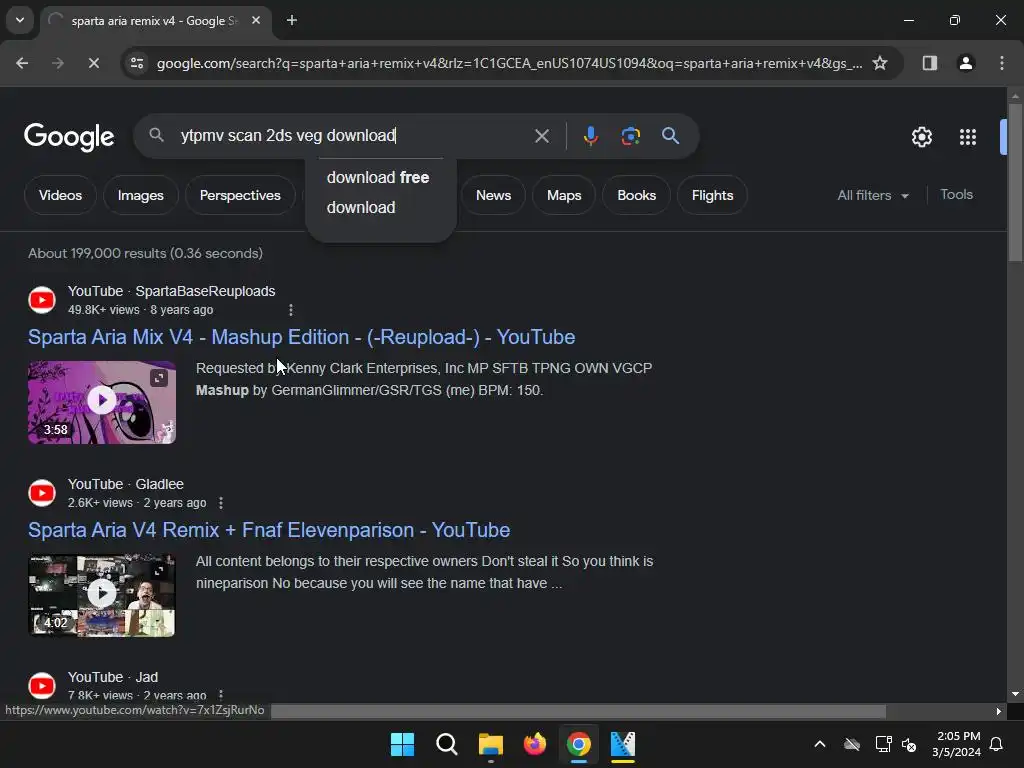Open File Explorer from taskbar
The image size is (1024, 768).
coord(490,744)
